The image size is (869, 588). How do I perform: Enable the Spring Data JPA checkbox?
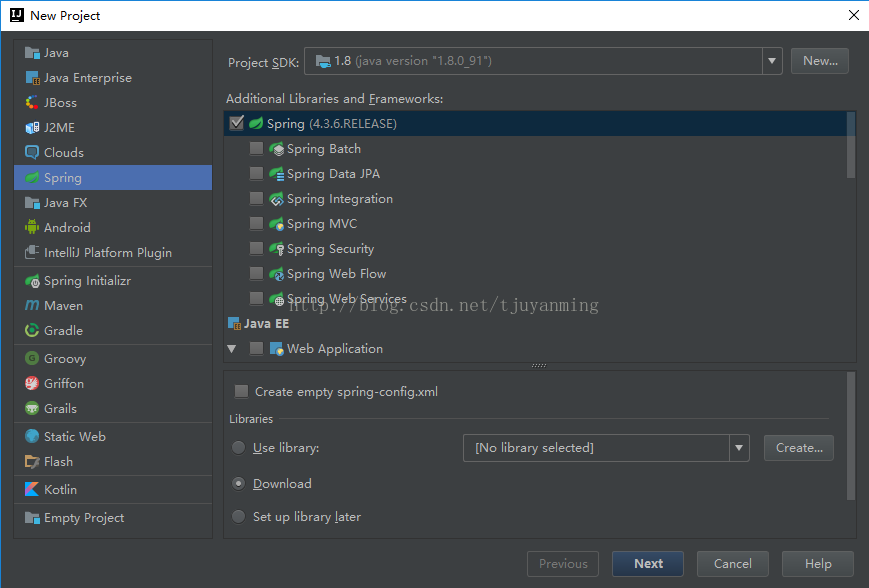click(256, 173)
